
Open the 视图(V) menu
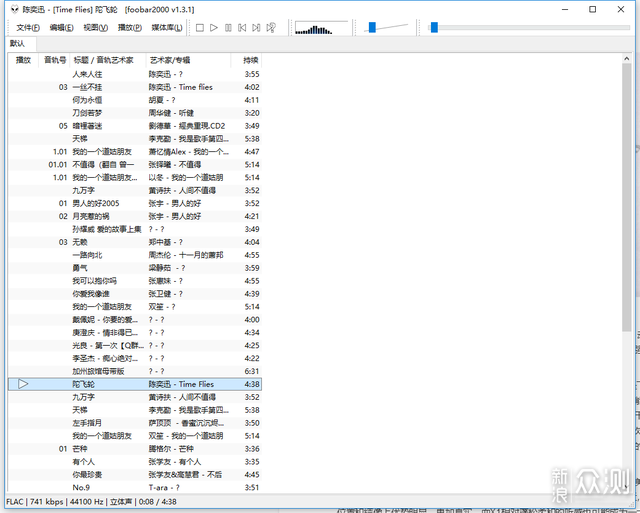tap(96, 28)
